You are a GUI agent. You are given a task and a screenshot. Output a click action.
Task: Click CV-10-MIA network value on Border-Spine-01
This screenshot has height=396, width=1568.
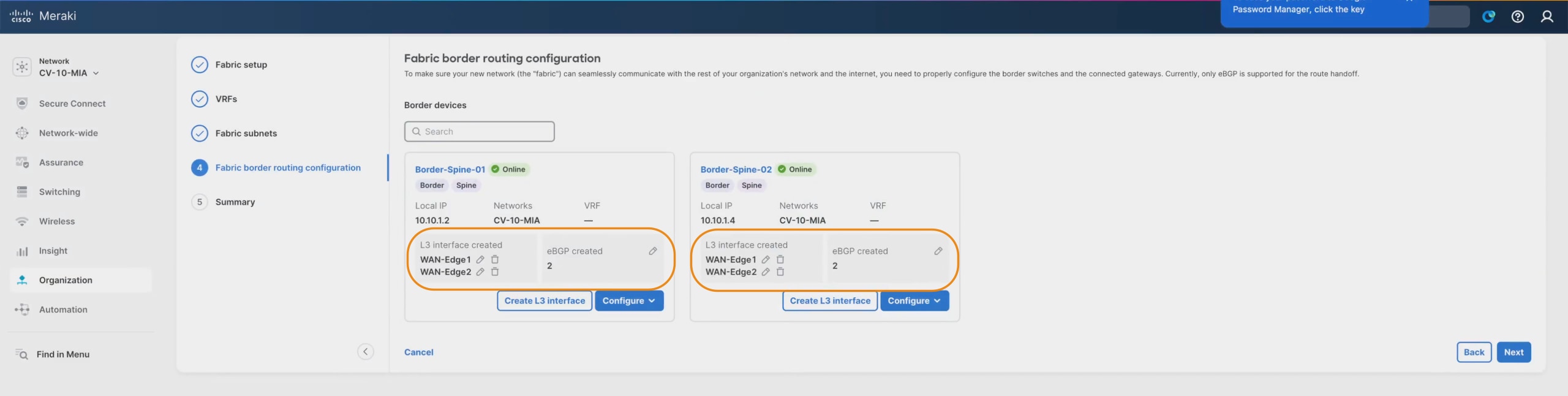tap(517, 220)
